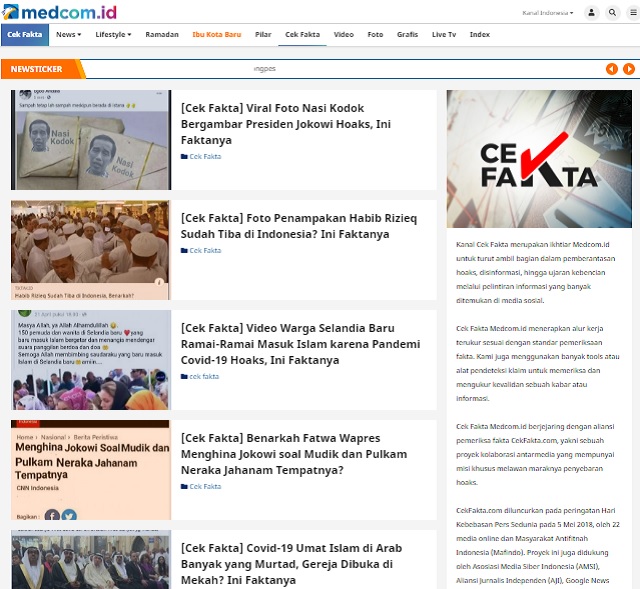
Task: Click the medcom.id logo
Action: (x=59, y=12)
